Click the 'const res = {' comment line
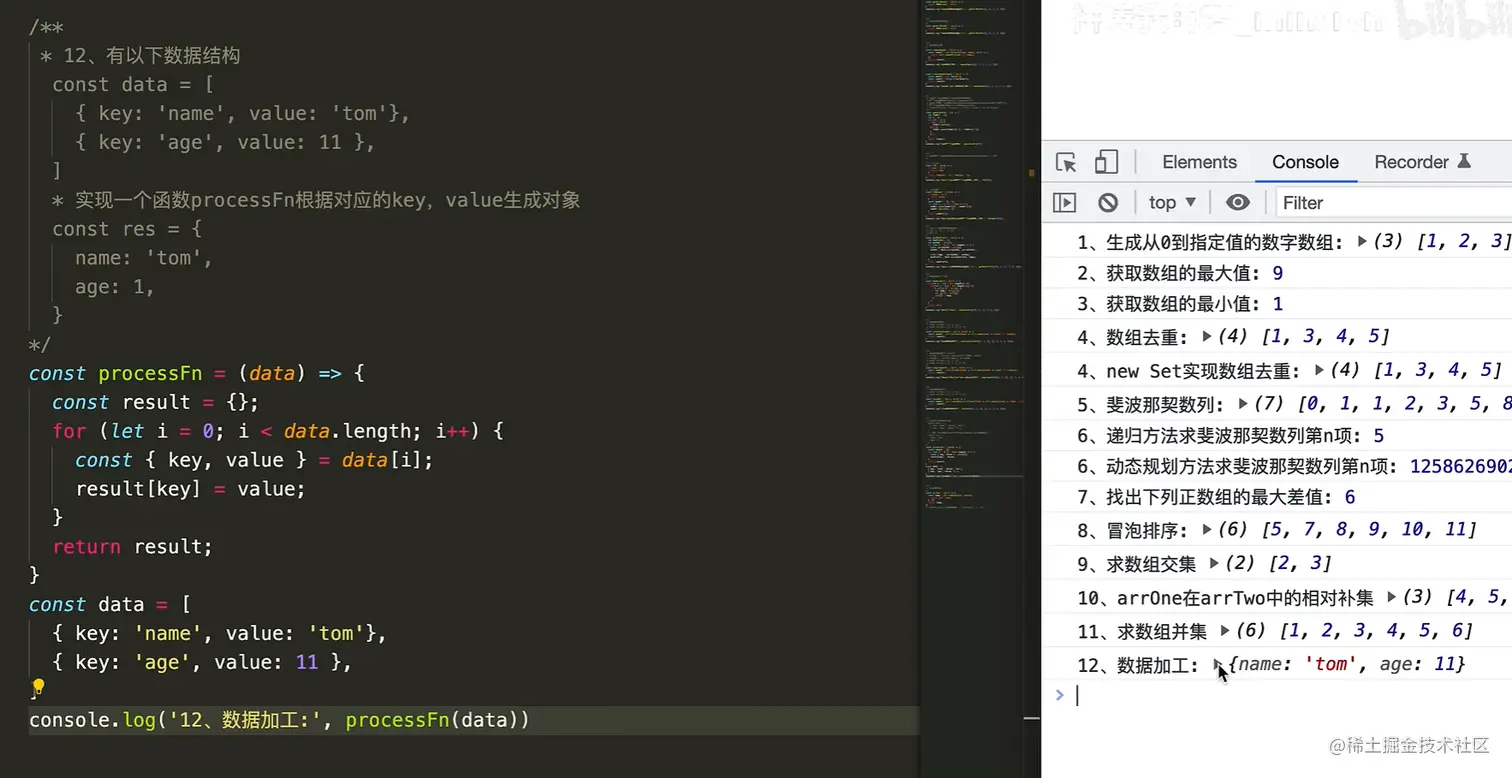This screenshot has width=1512, height=778. click(127, 229)
